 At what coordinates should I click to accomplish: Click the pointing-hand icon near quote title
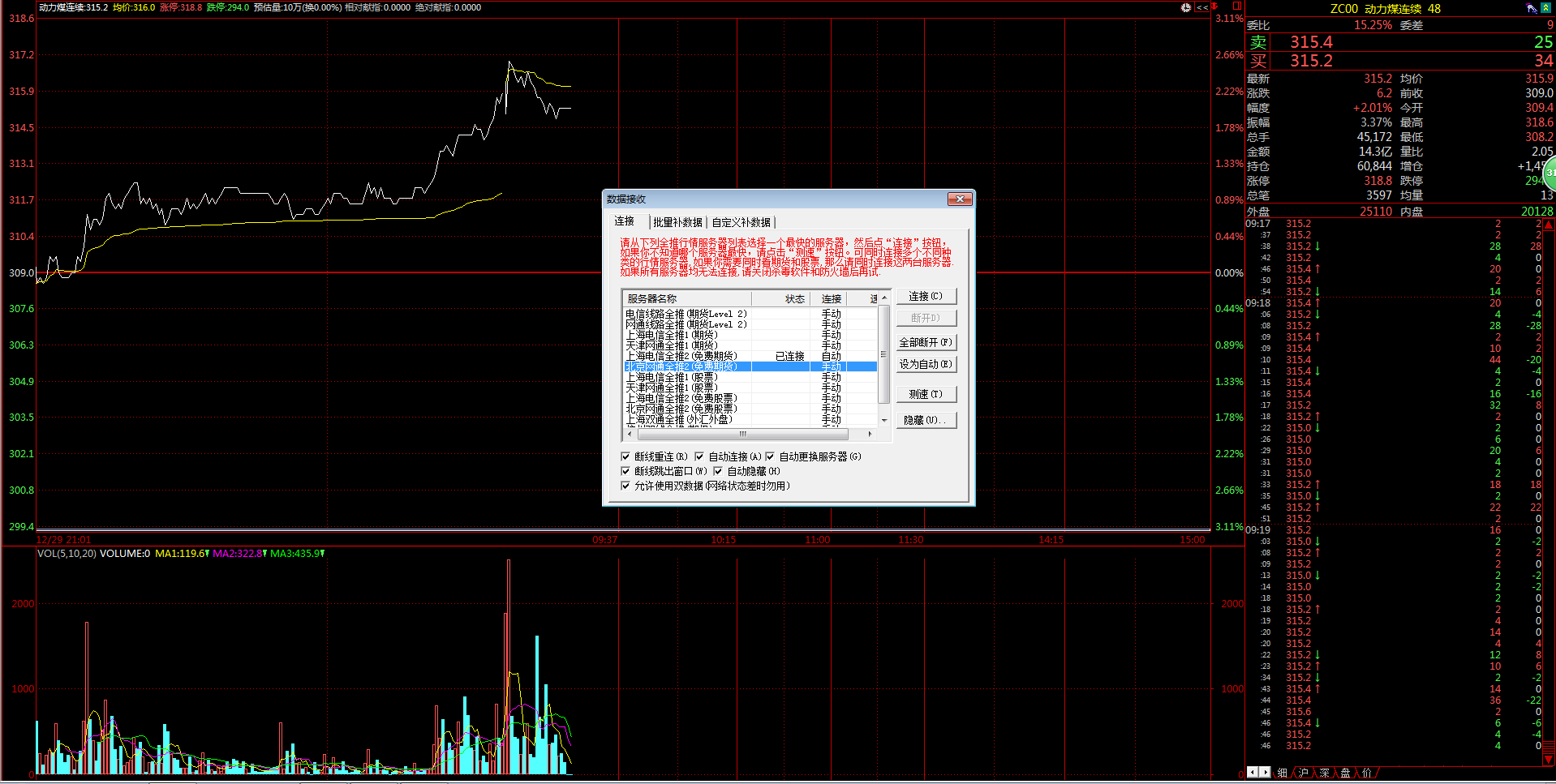[x=1531, y=8]
